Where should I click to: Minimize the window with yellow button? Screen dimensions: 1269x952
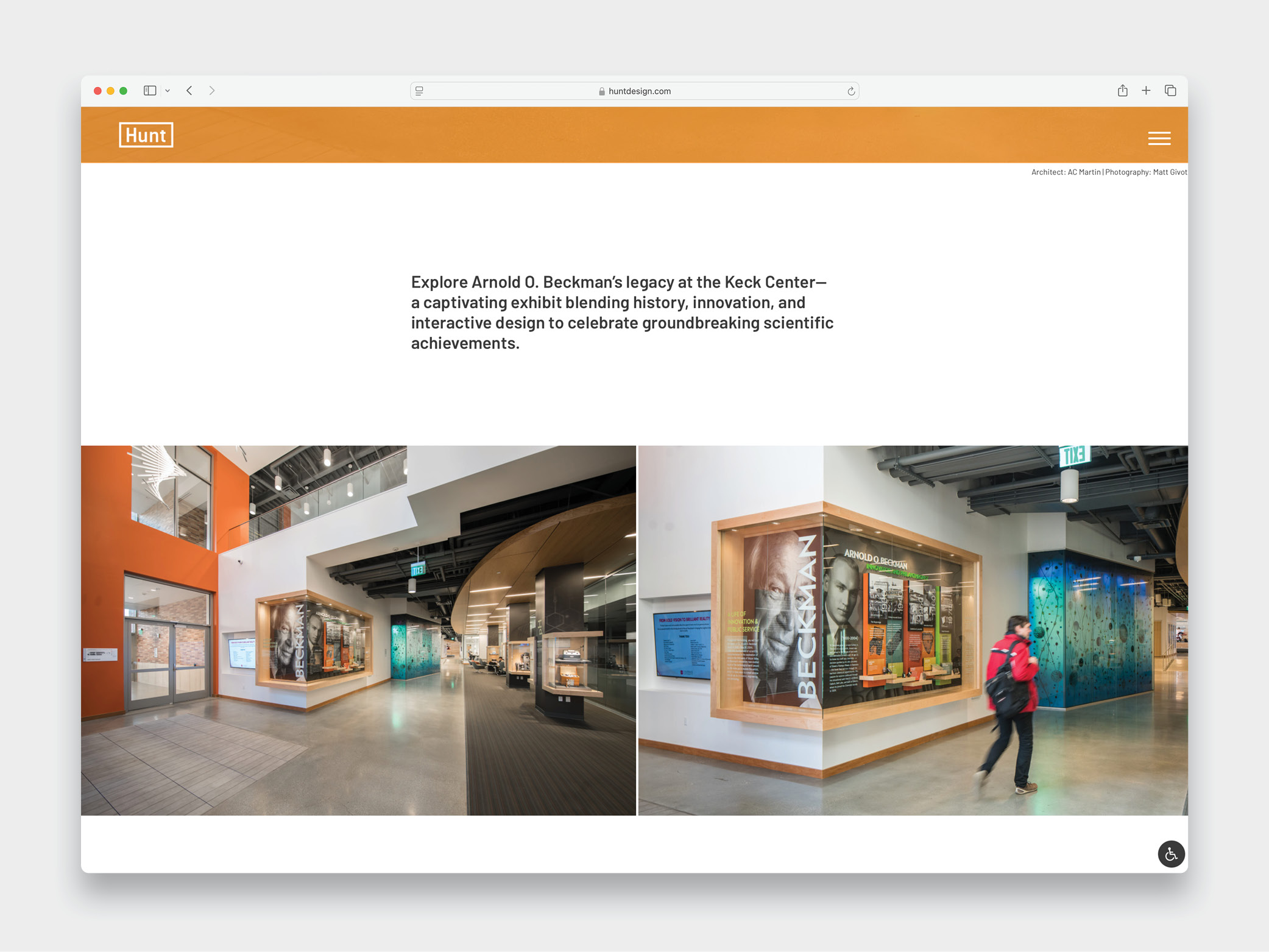coord(110,91)
